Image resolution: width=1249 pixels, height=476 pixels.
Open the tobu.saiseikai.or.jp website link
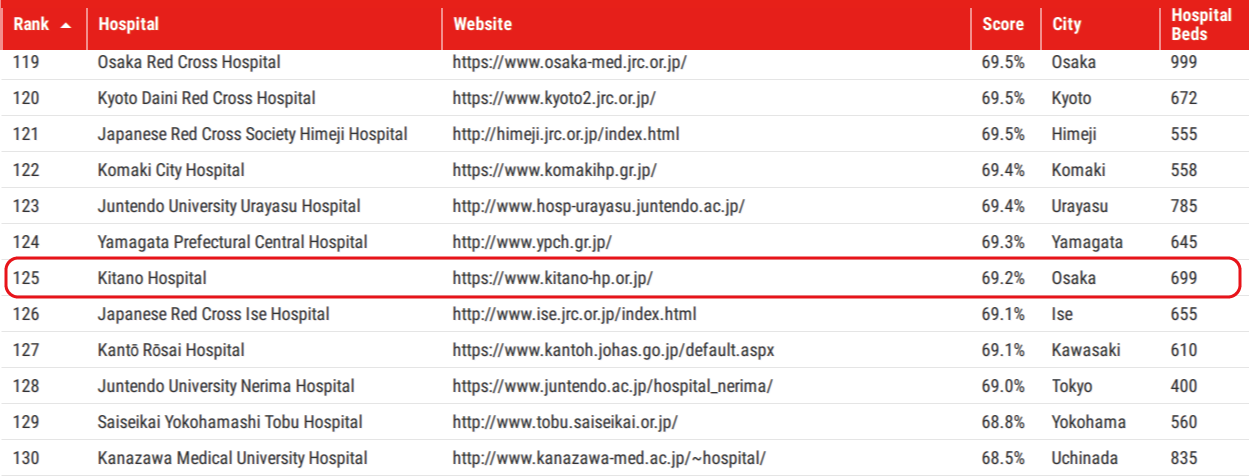tap(565, 422)
